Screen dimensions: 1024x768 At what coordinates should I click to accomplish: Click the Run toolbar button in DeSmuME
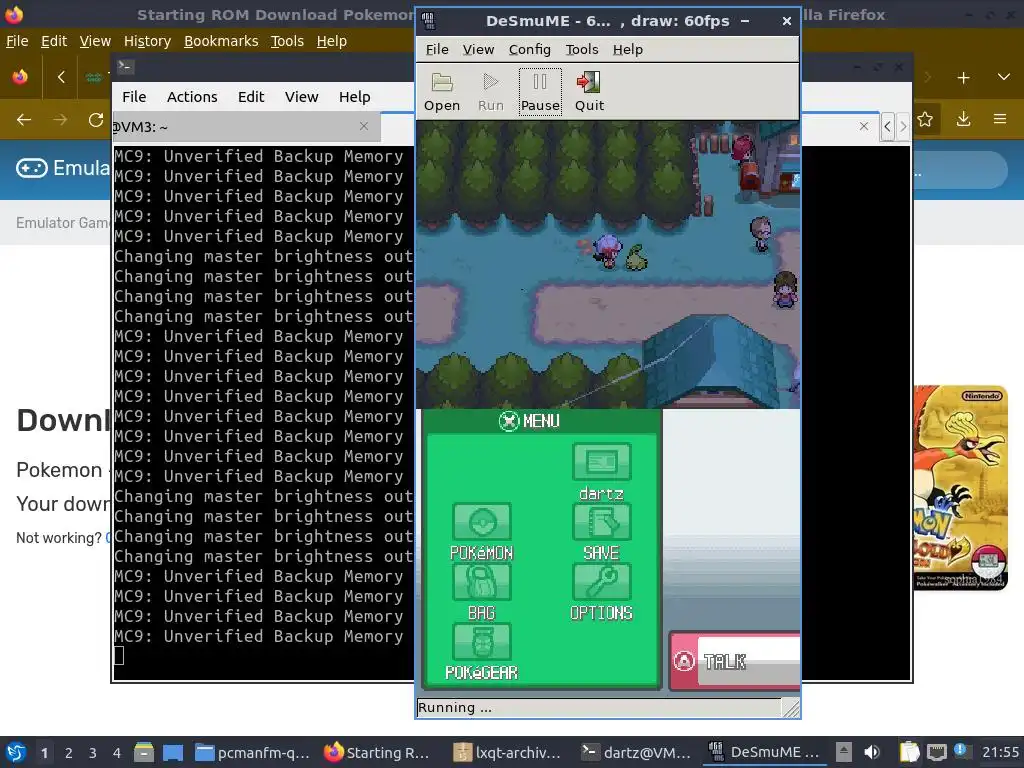[x=490, y=92]
